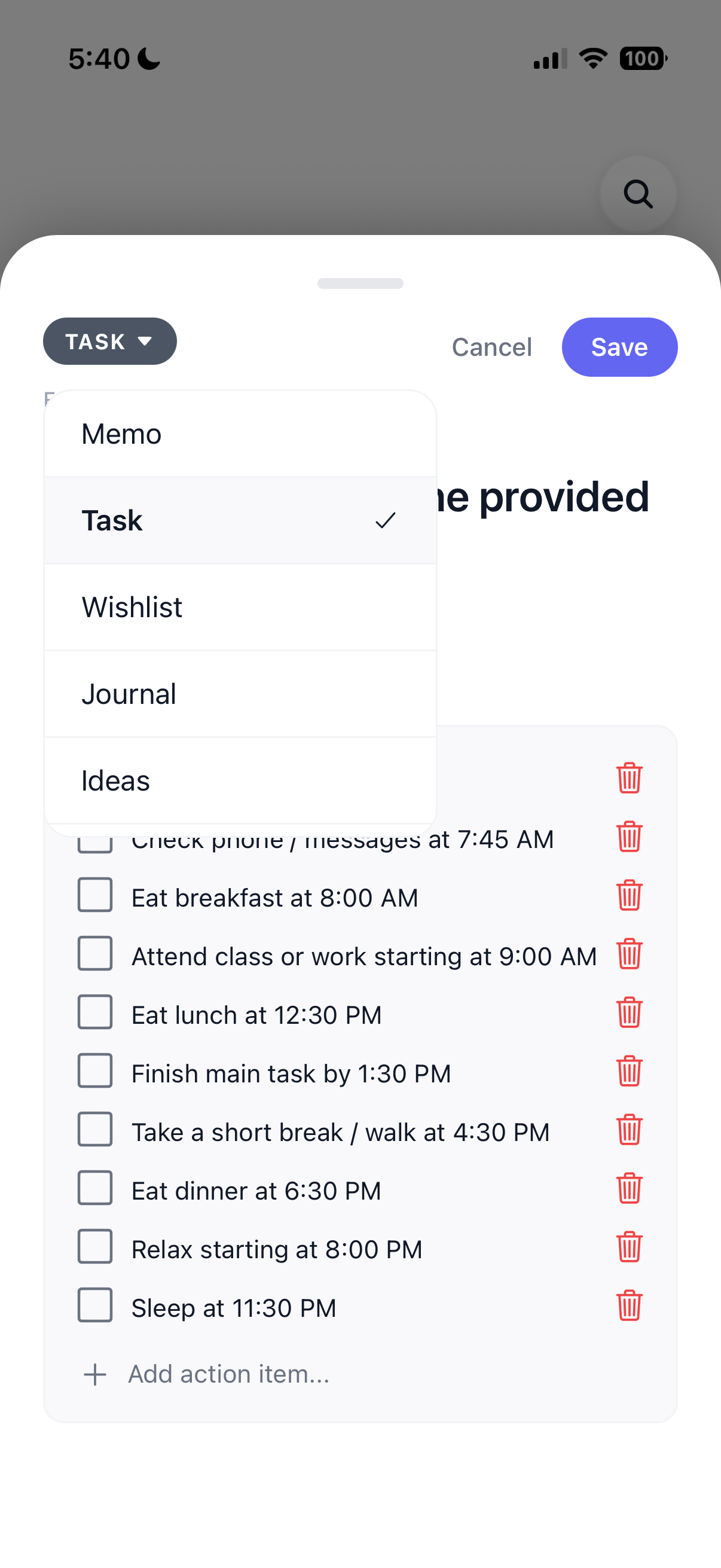The height and width of the screenshot is (1568, 721).
Task: Remove Attend class or work item using trash
Action: tap(629, 954)
